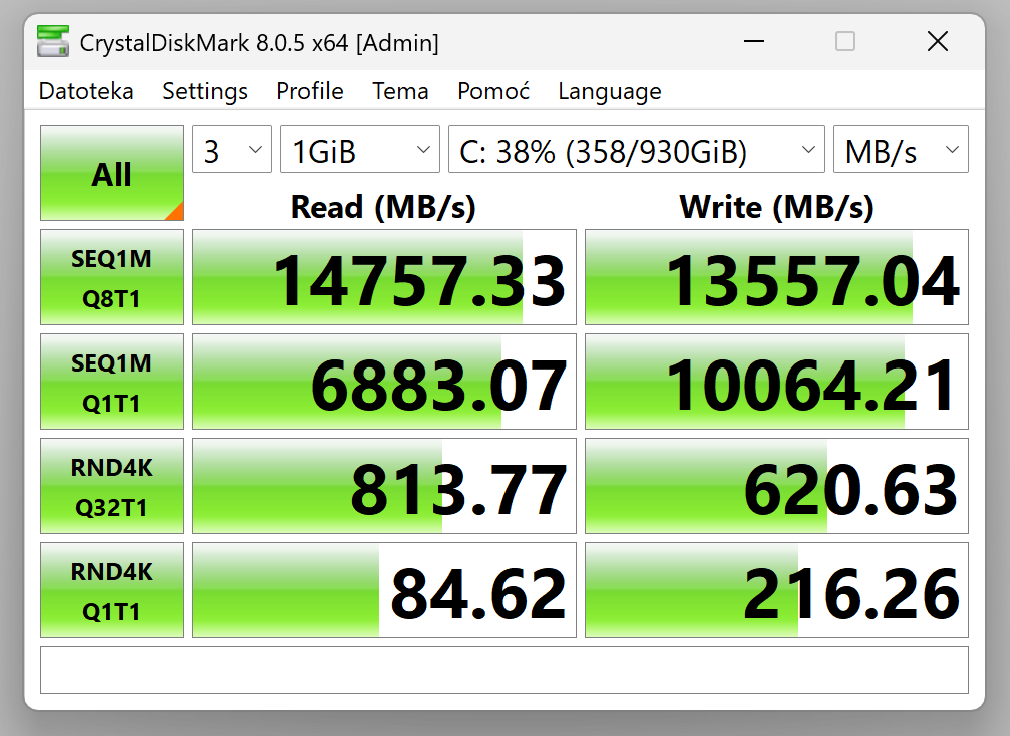
Task: Start the SEQ1M Q8T1 test
Action: point(112,277)
